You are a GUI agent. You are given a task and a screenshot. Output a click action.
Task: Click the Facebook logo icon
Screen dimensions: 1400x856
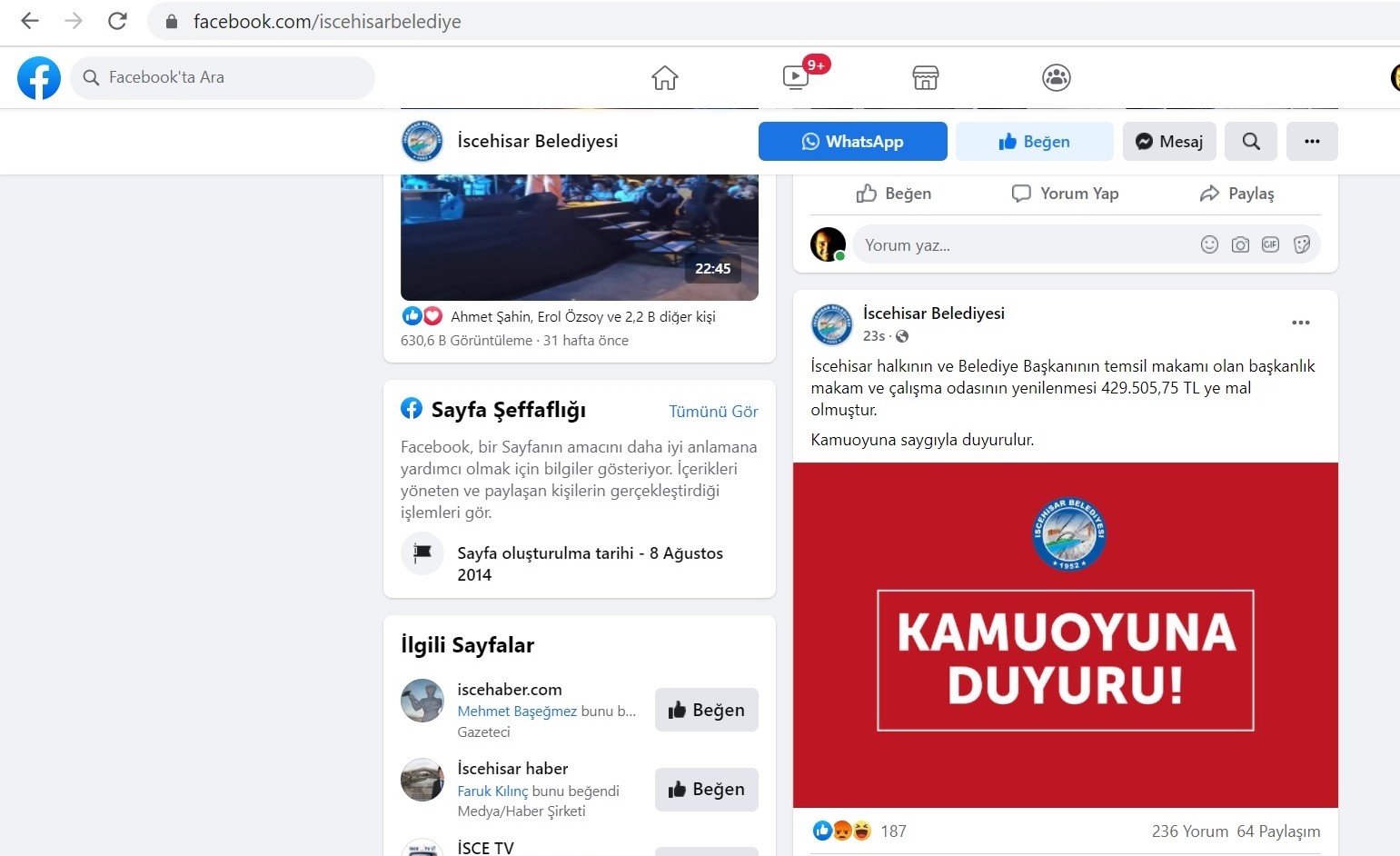point(39,78)
